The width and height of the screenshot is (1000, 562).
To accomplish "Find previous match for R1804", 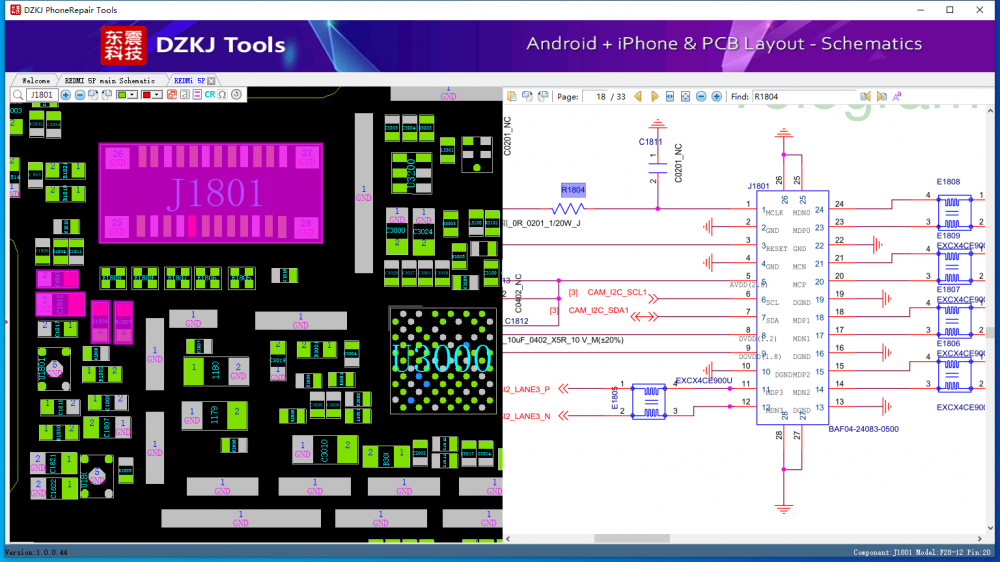I will pyautogui.click(x=867, y=97).
